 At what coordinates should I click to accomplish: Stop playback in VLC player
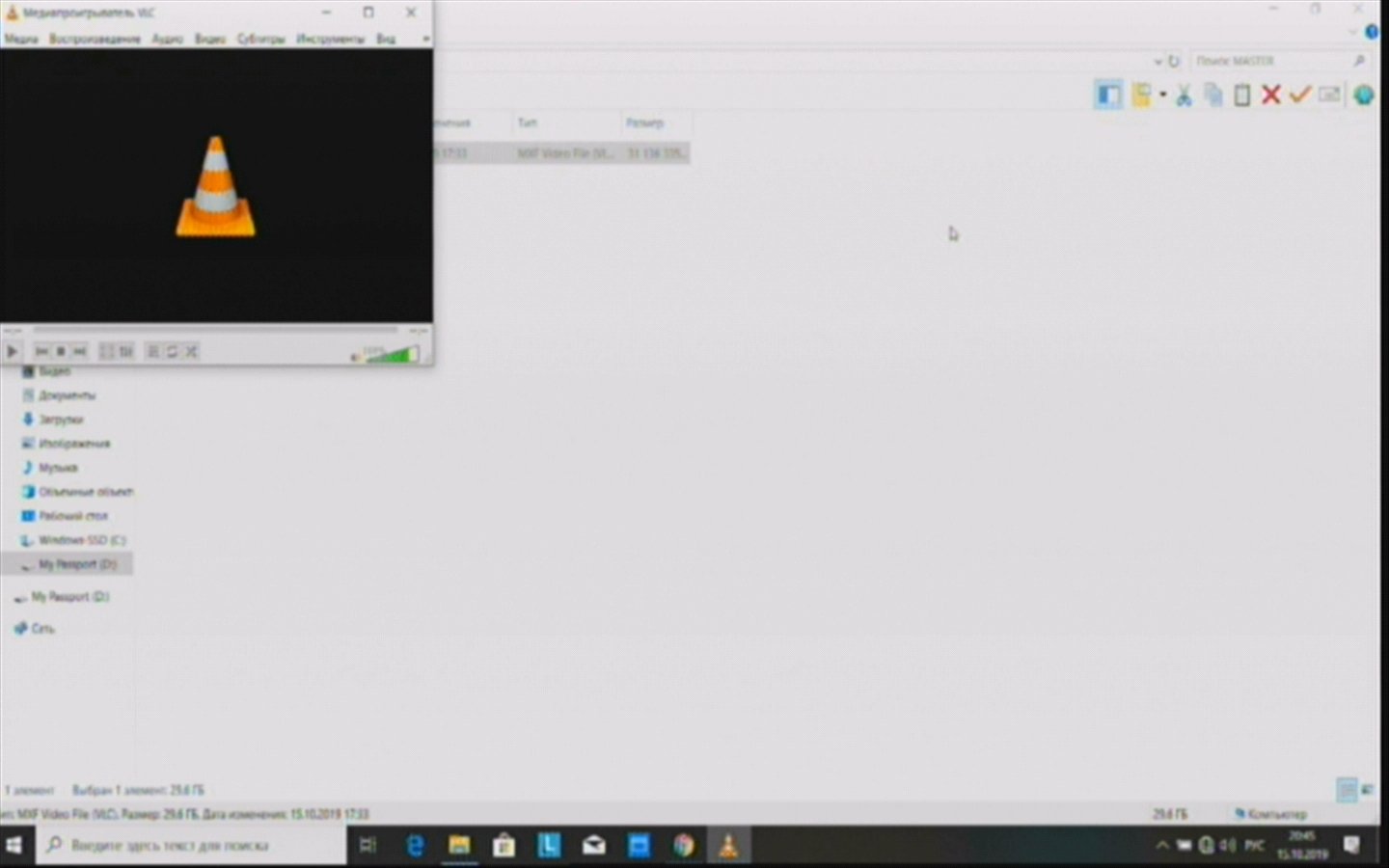[61, 352]
